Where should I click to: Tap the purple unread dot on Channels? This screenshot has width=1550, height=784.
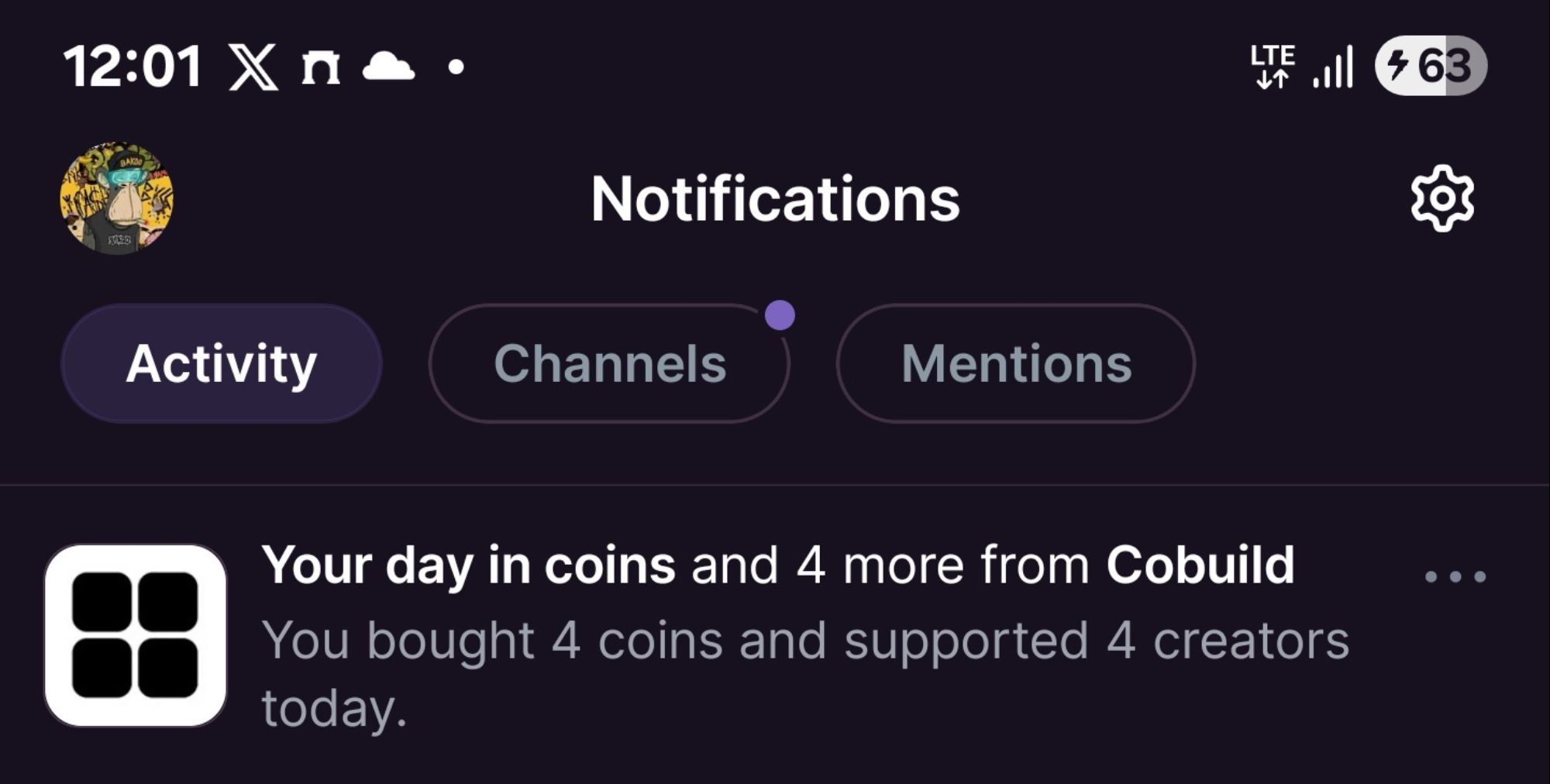(780, 315)
